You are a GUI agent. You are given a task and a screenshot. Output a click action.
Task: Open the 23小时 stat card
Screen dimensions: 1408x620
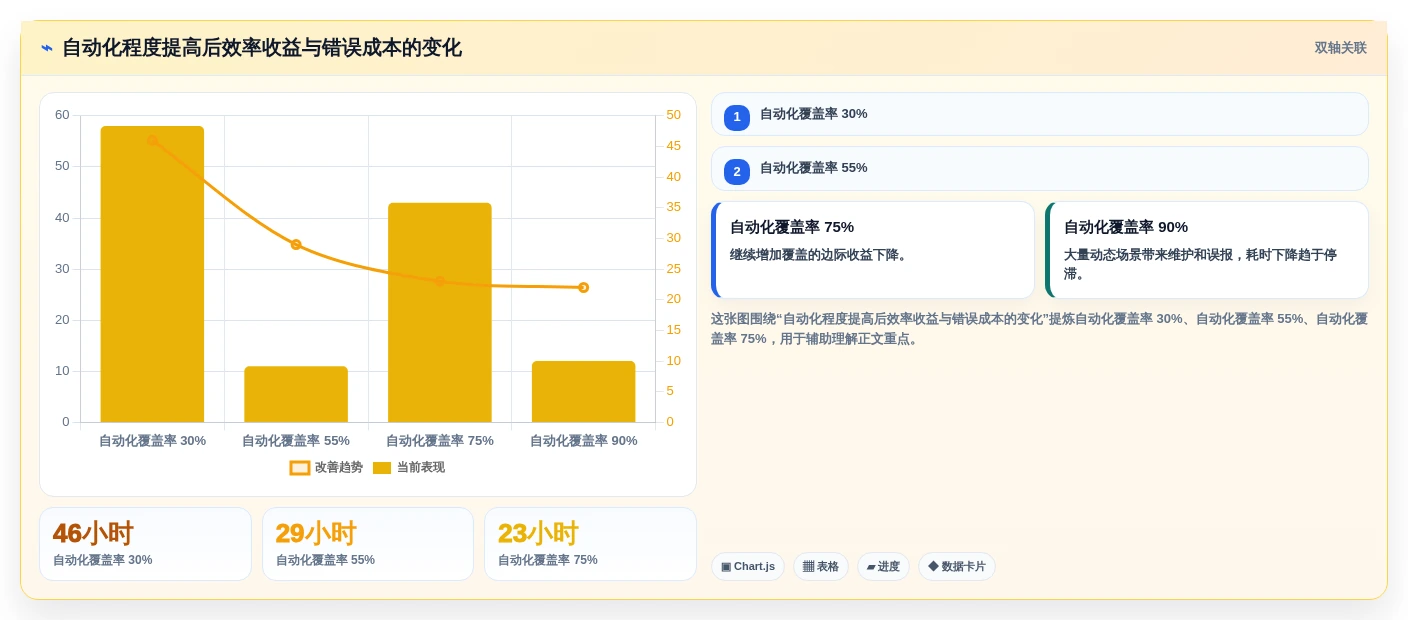coord(590,544)
